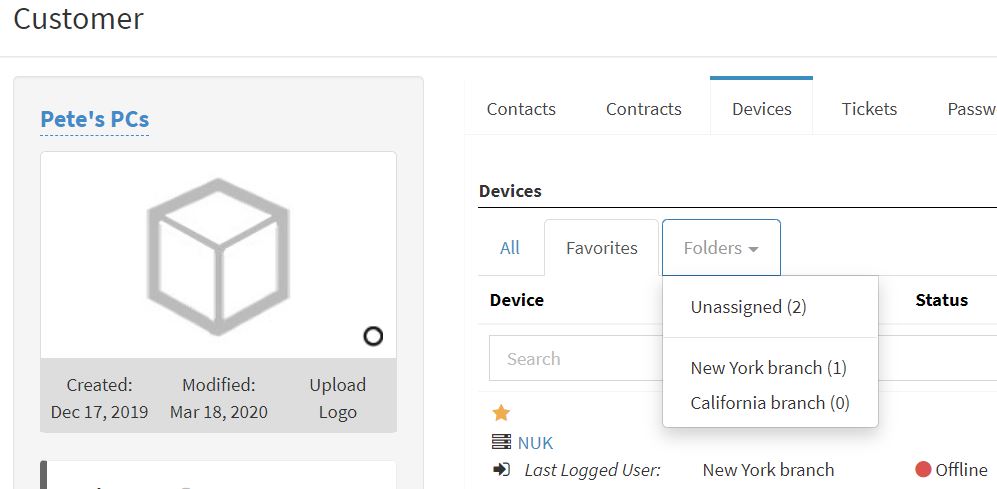This screenshot has height=489, width=997.
Task: Click the Modified: Mar 18, 2020 text
Action: 219,398
